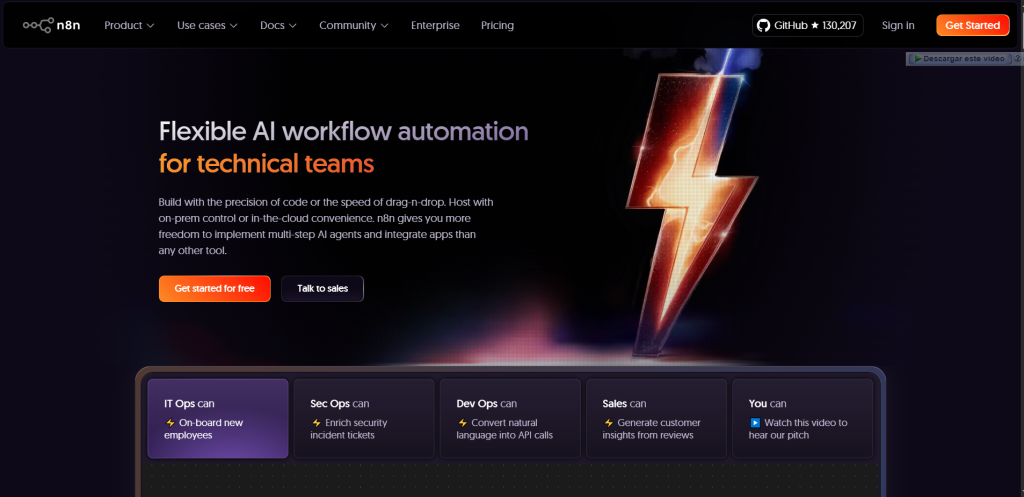Open the Use cases menu
The height and width of the screenshot is (497, 1024).
207,25
